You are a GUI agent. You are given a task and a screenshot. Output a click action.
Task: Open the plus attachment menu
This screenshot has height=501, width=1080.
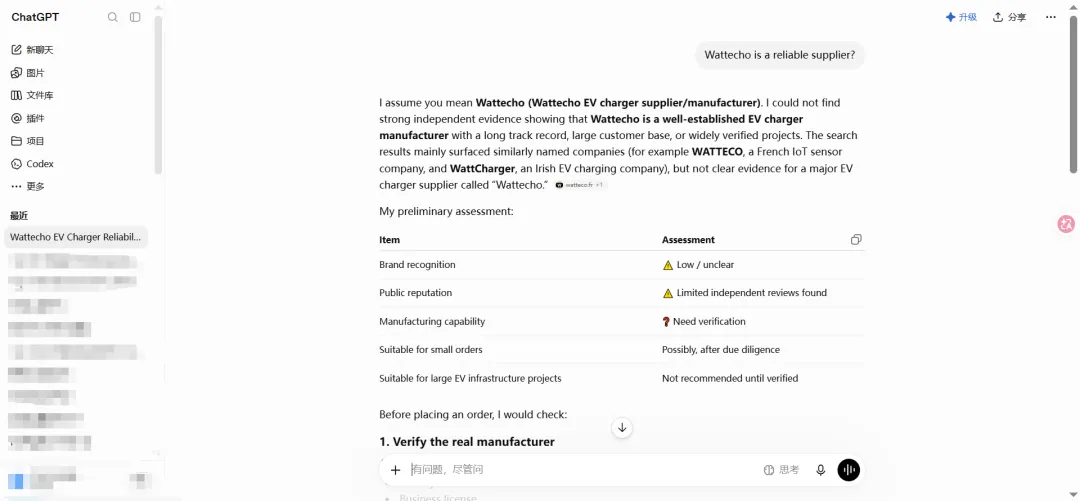point(395,470)
